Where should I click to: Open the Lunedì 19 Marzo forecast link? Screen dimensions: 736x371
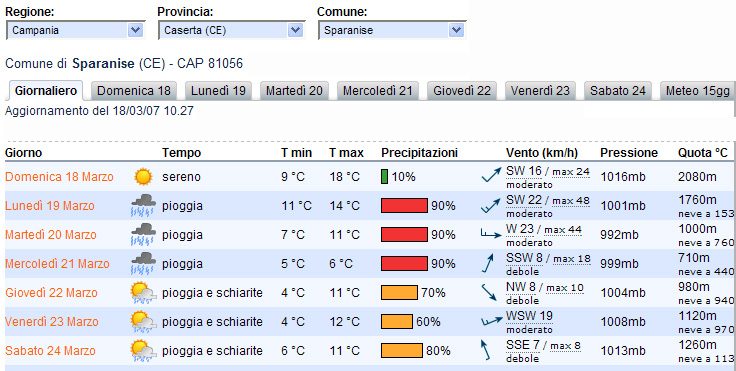tap(50, 206)
